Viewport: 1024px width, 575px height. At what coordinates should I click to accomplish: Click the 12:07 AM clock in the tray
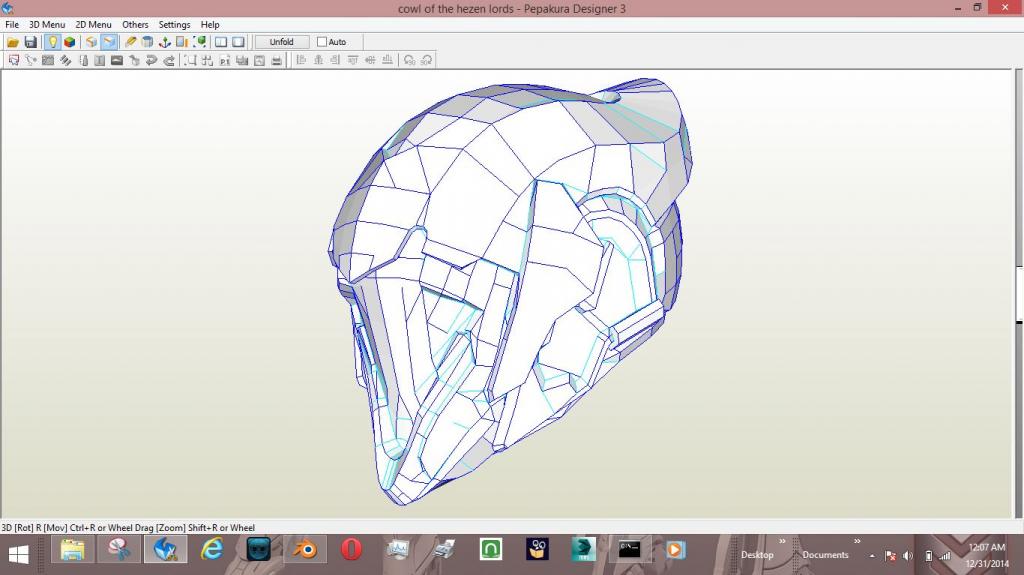(x=987, y=548)
